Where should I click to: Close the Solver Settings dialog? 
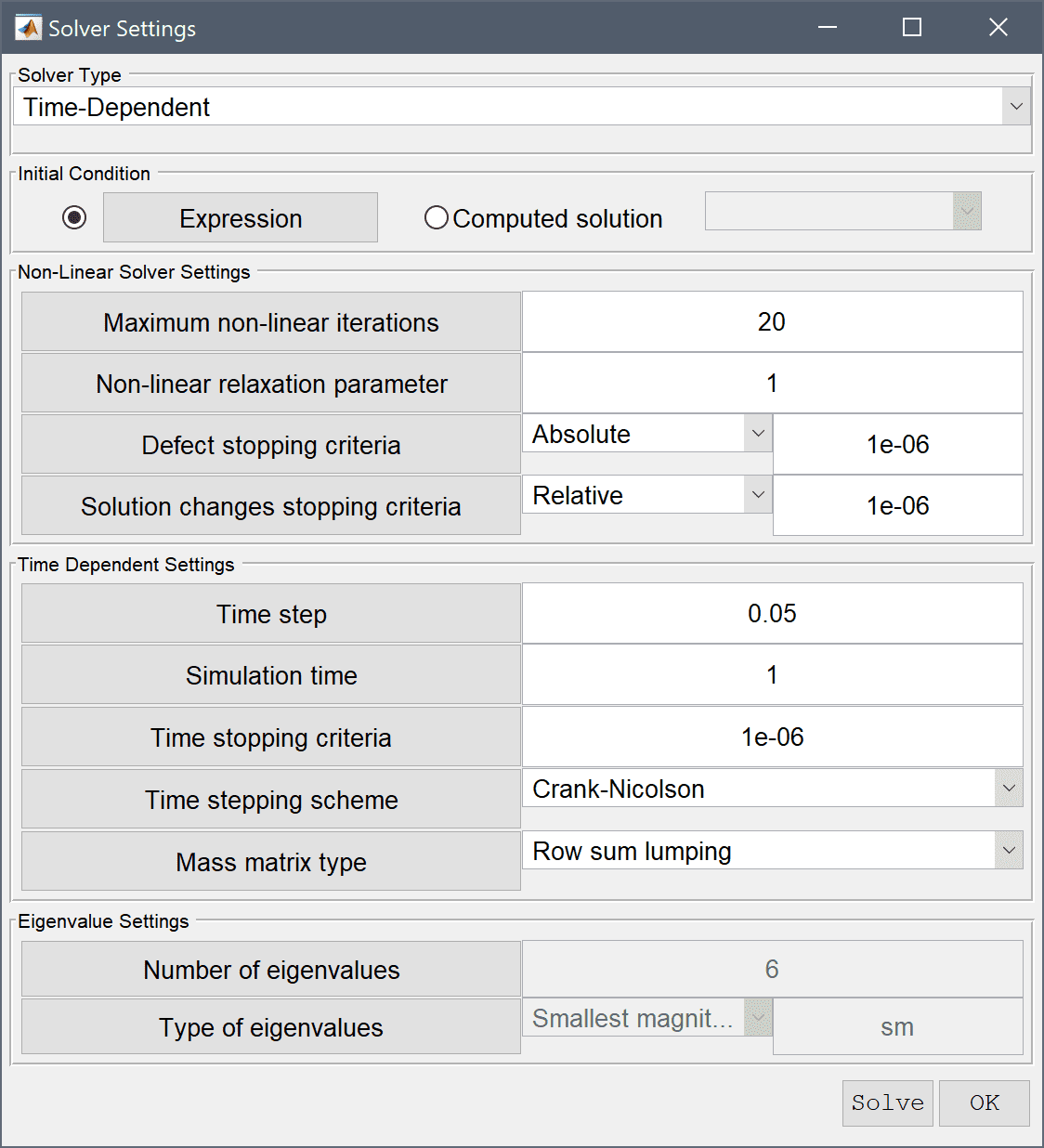point(998,28)
